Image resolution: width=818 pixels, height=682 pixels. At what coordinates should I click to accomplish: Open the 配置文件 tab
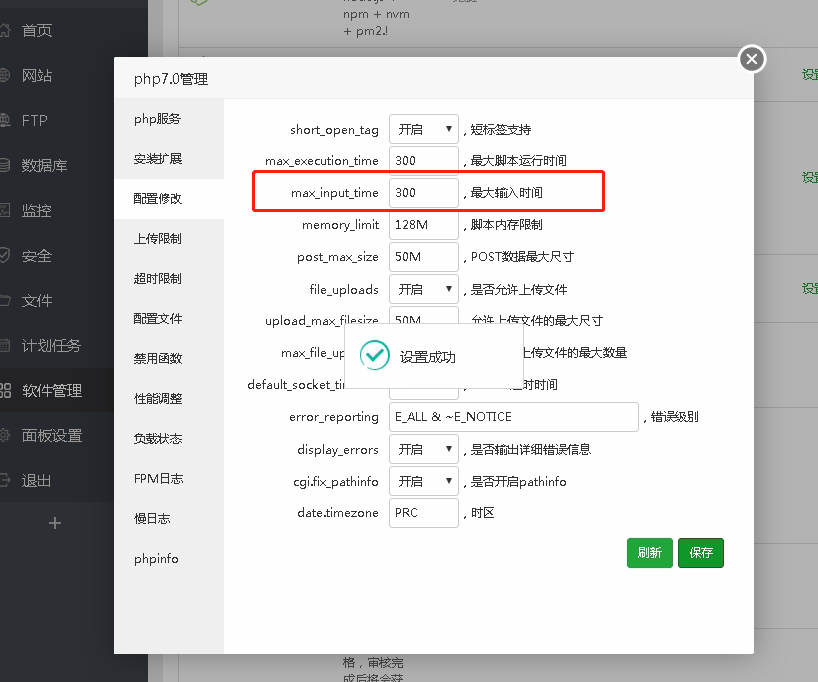(169, 319)
